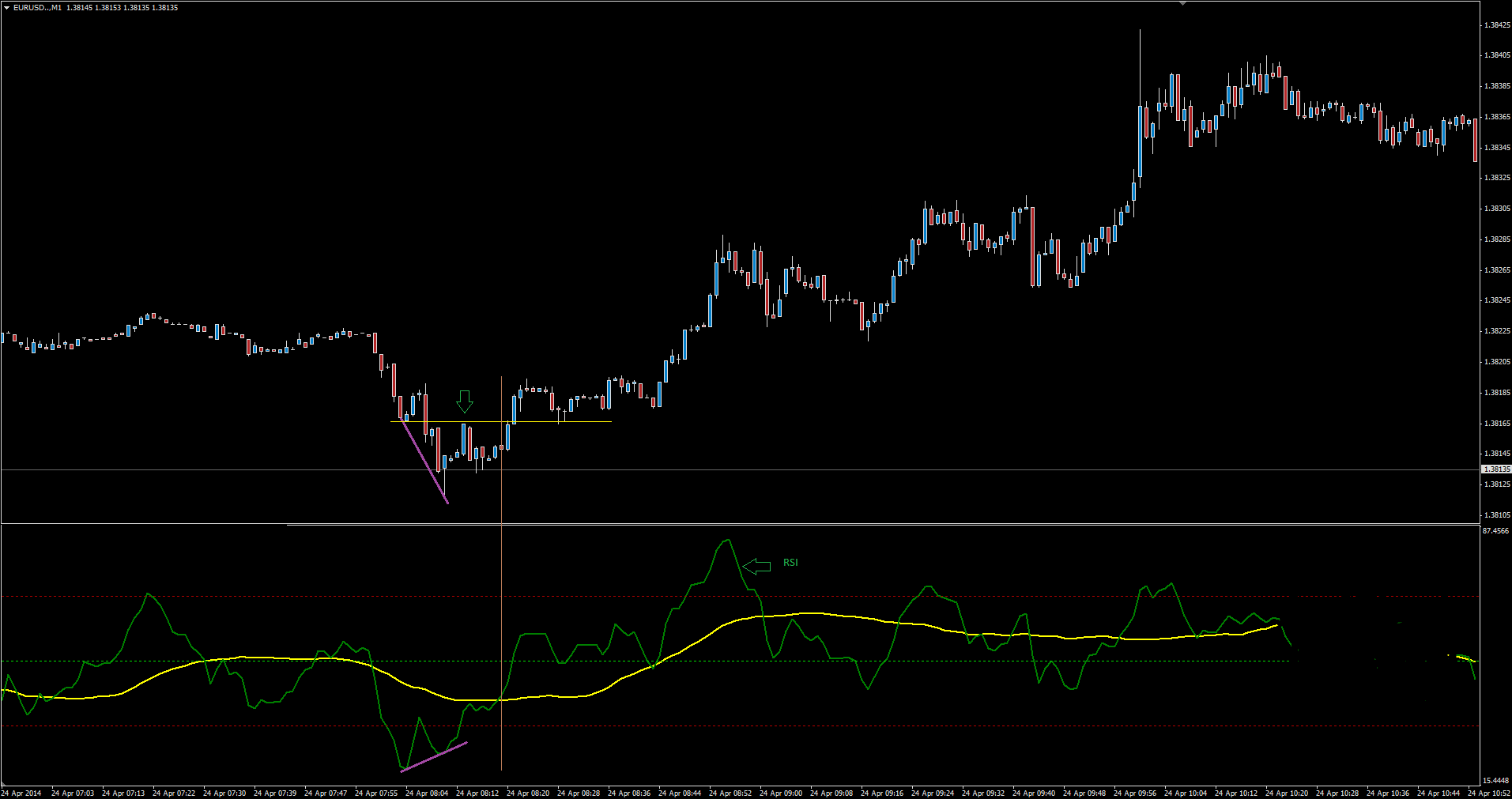Click the orange vertical line in the indicator window

click(x=501, y=632)
